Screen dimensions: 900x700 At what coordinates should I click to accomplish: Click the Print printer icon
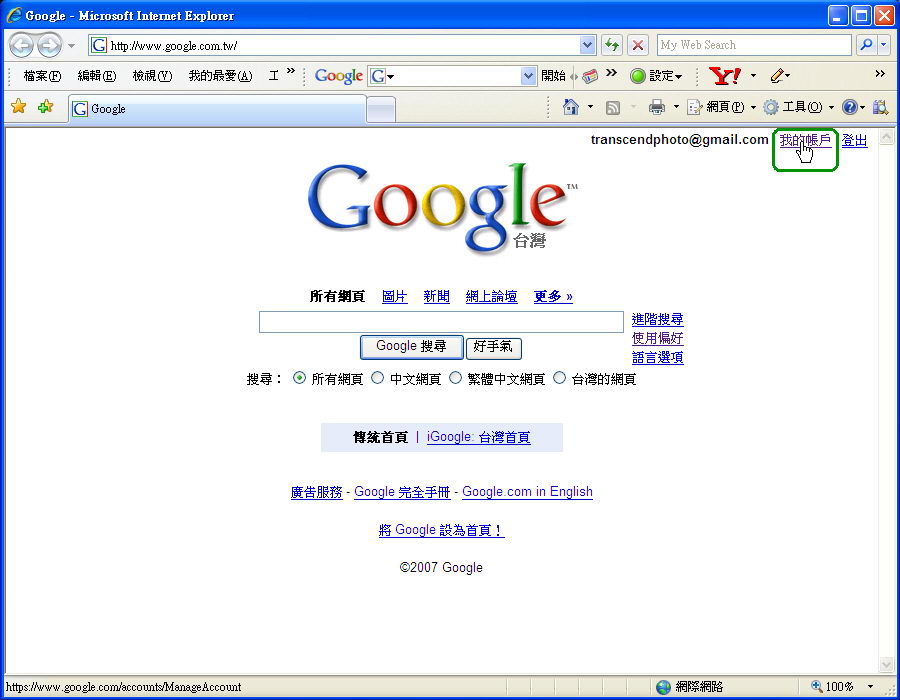tap(657, 107)
